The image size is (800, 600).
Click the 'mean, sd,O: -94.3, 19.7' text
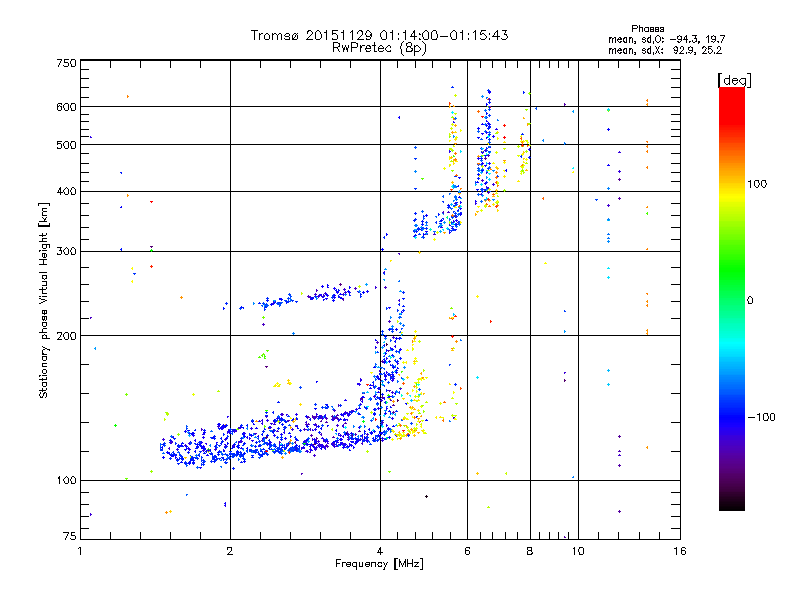point(666,39)
